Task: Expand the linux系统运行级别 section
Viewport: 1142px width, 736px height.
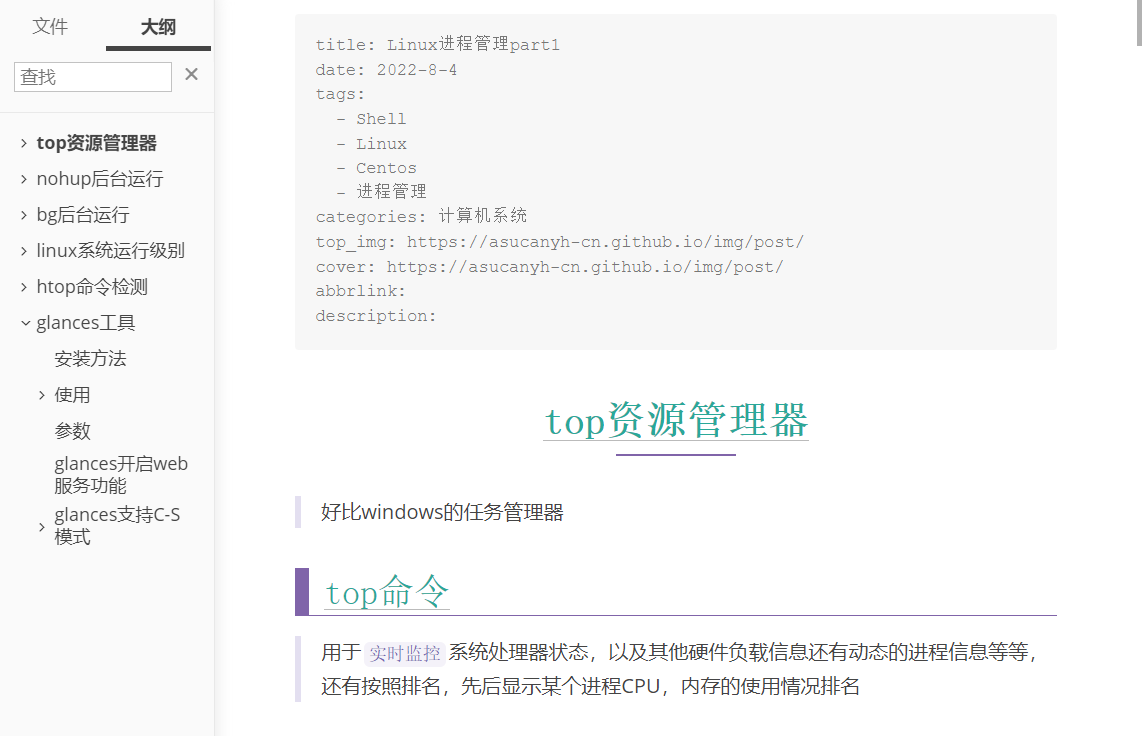Action: [23, 250]
